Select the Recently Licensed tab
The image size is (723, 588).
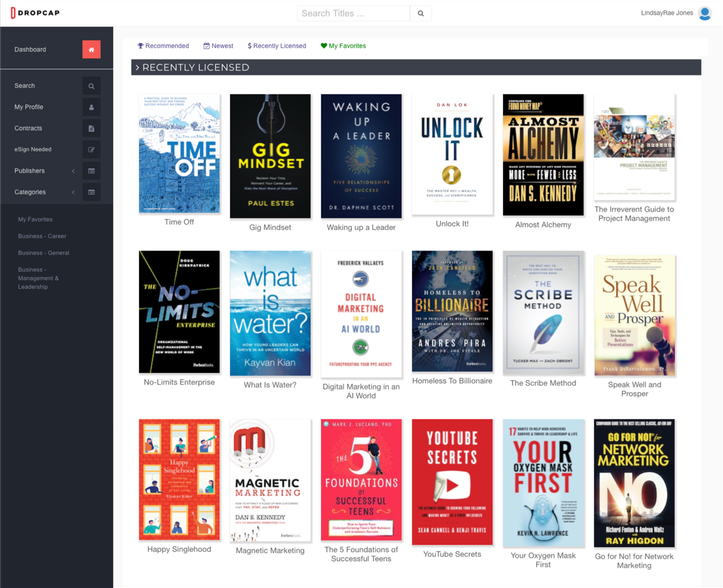tap(277, 46)
